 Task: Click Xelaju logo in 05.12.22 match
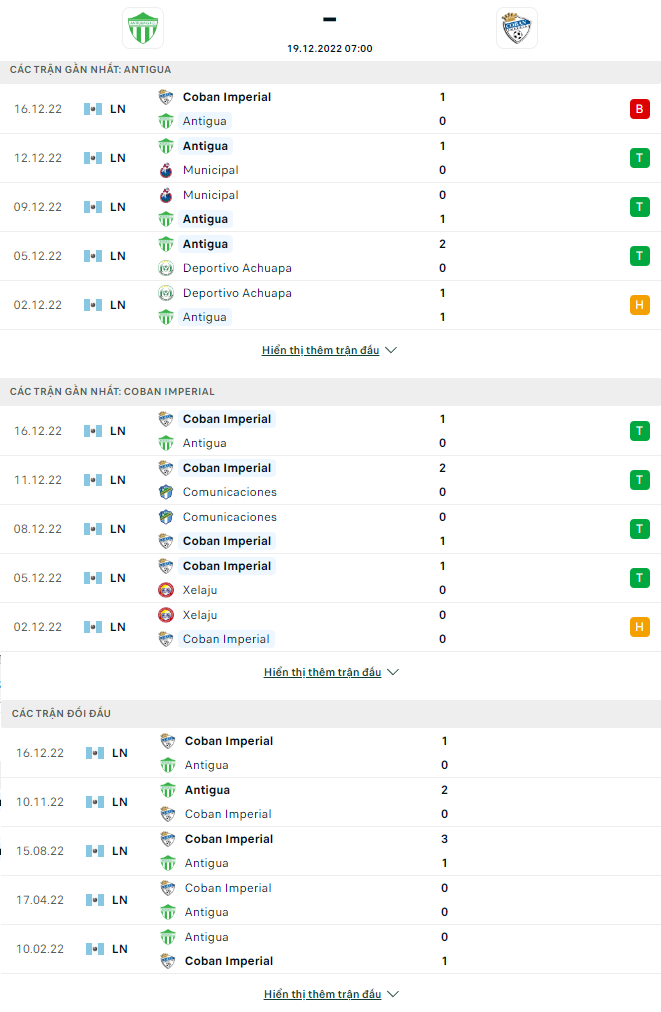coord(166,591)
